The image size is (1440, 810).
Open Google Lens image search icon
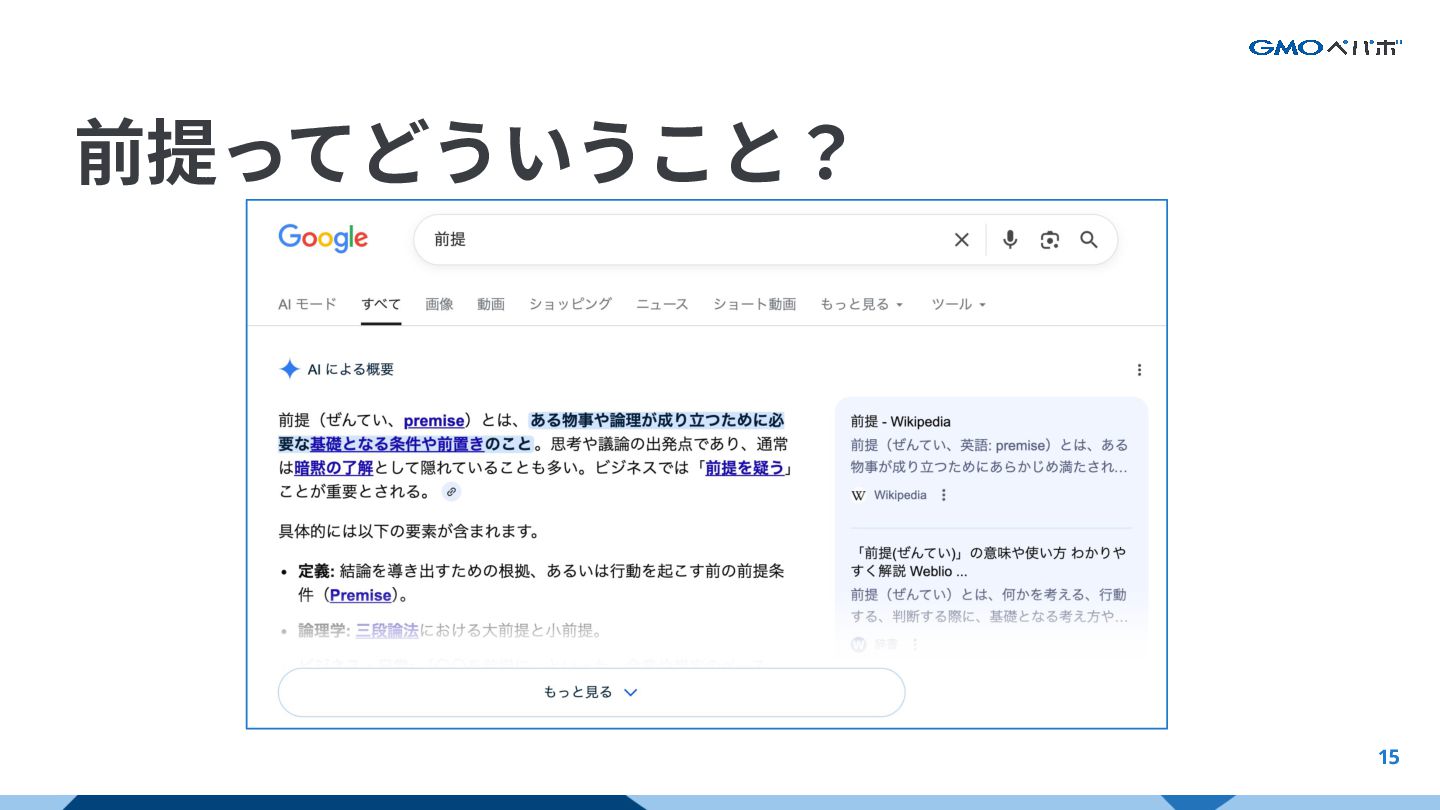click(1049, 240)
